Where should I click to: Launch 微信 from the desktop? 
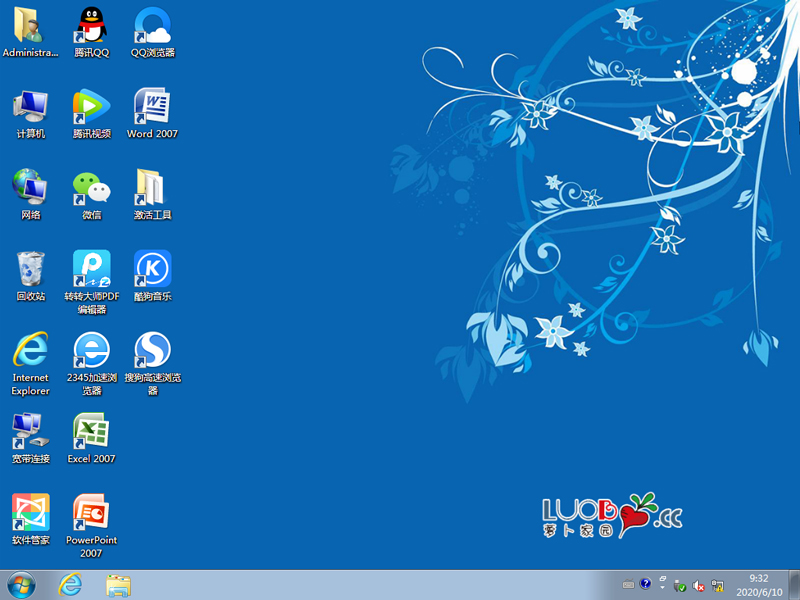point(91,194)
